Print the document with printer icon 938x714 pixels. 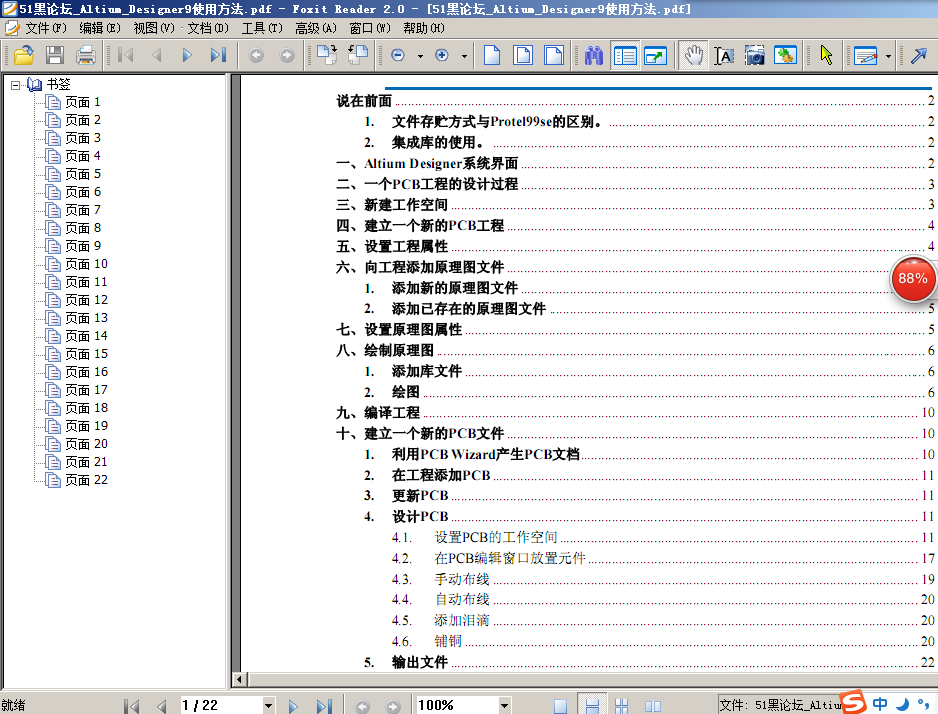point(86,56)
